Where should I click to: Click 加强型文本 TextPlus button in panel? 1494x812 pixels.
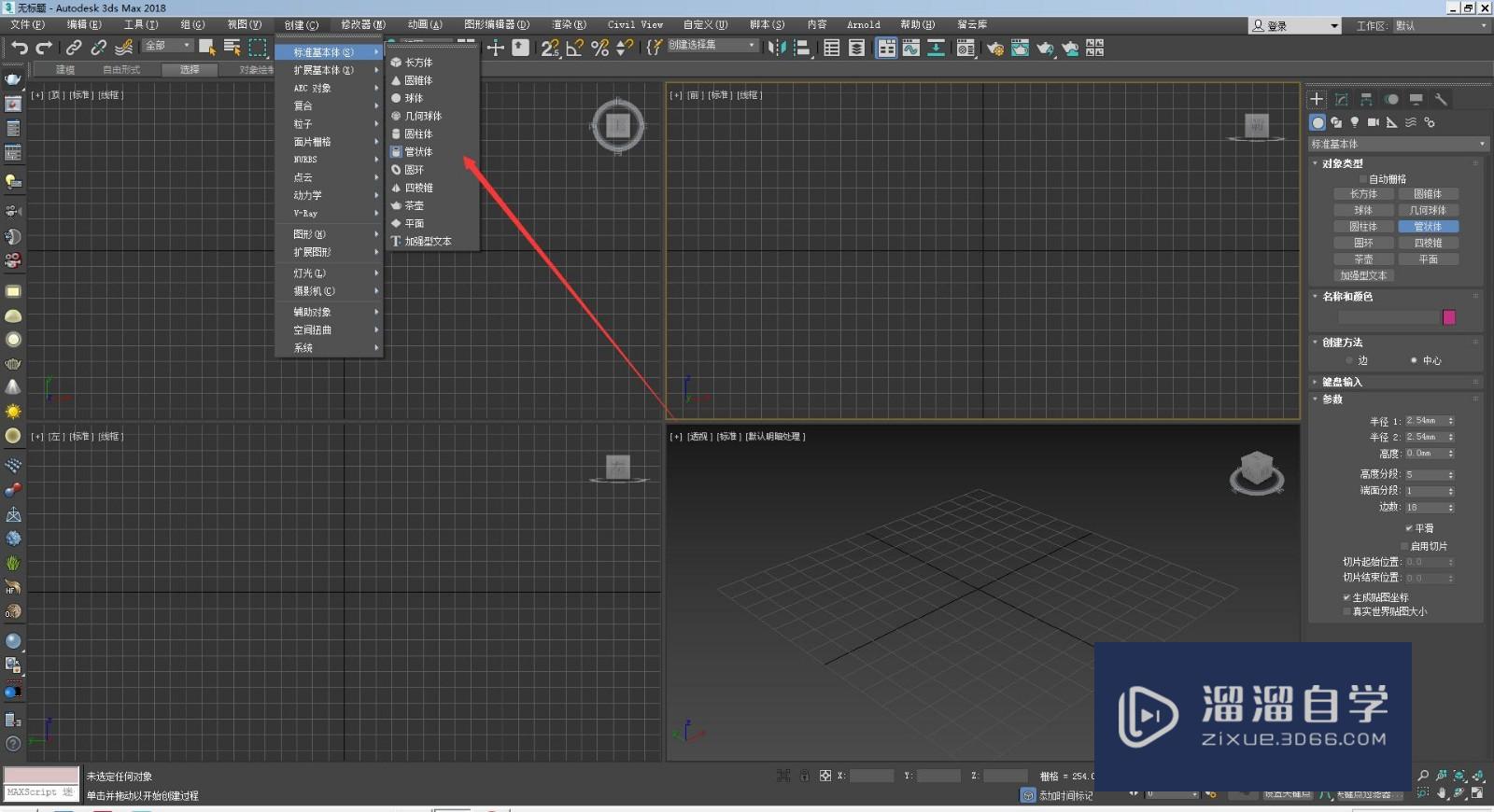[1363, 275]
